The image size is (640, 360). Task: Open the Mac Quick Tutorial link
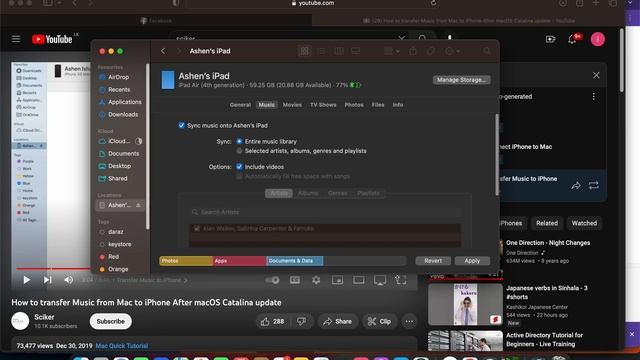[x=122, y=346]
